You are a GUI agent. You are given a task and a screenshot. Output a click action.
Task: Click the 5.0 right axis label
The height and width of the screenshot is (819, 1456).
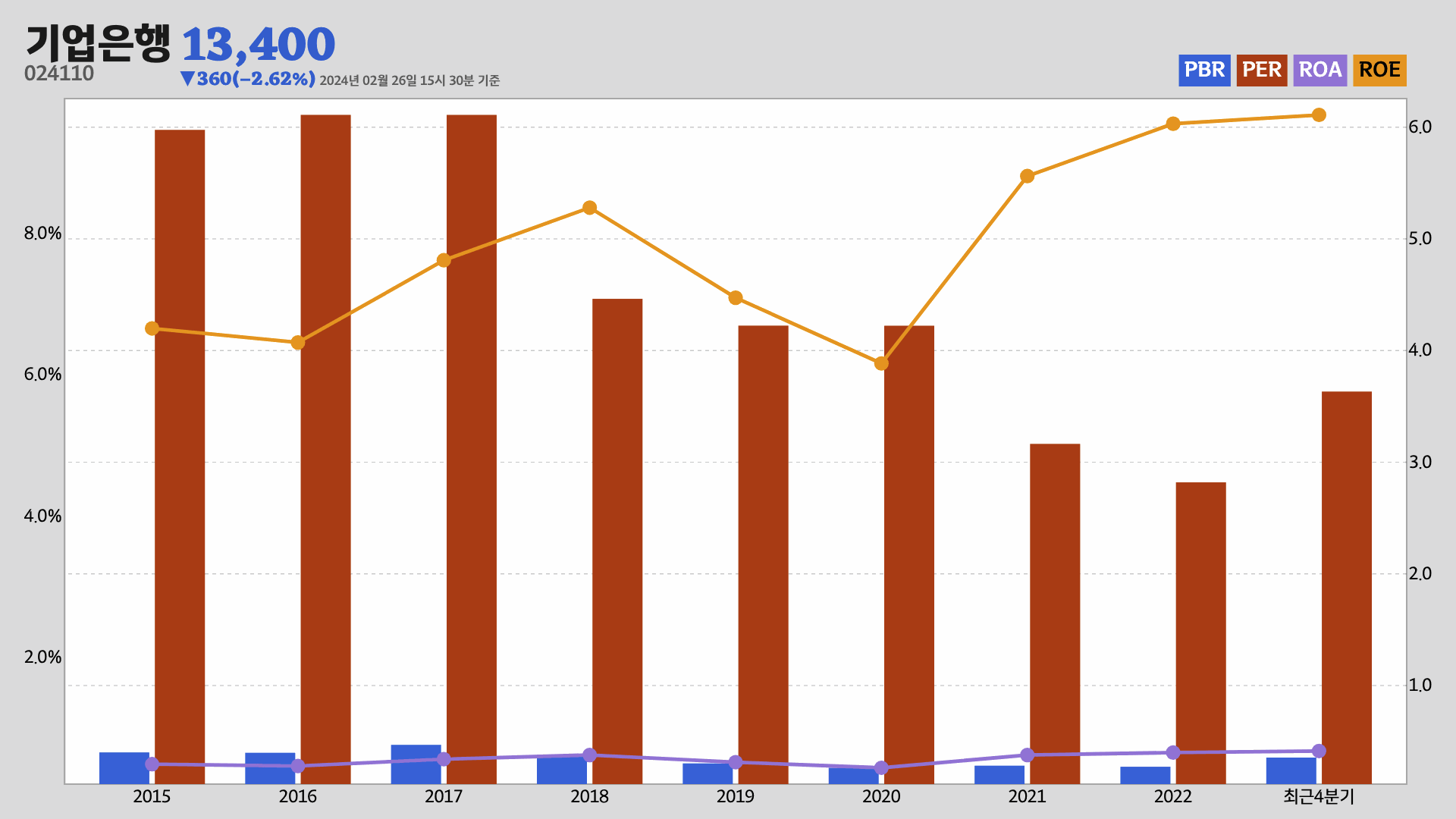point(1420,239)
